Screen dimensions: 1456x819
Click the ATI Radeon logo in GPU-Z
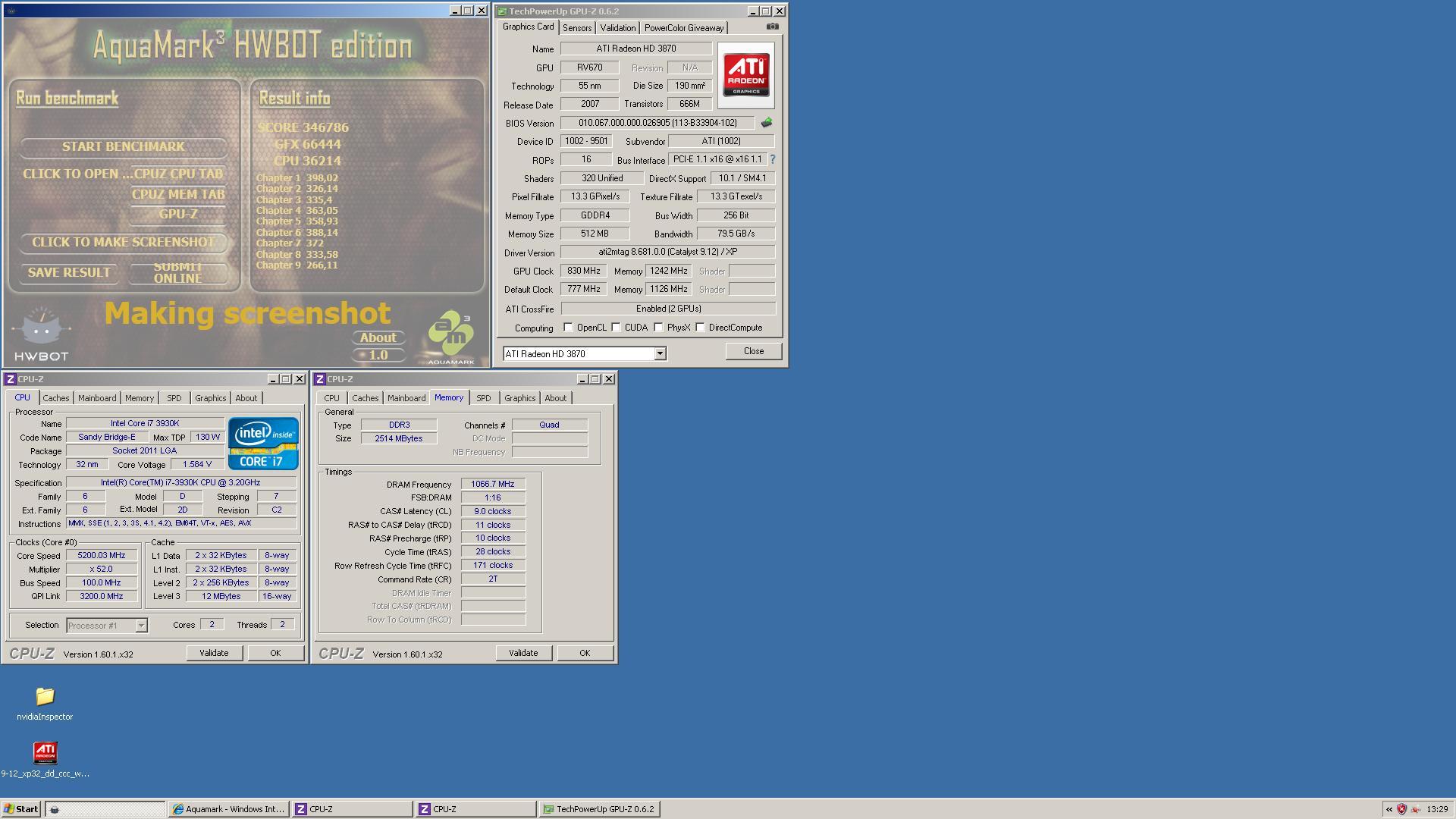tap(746, 74)
